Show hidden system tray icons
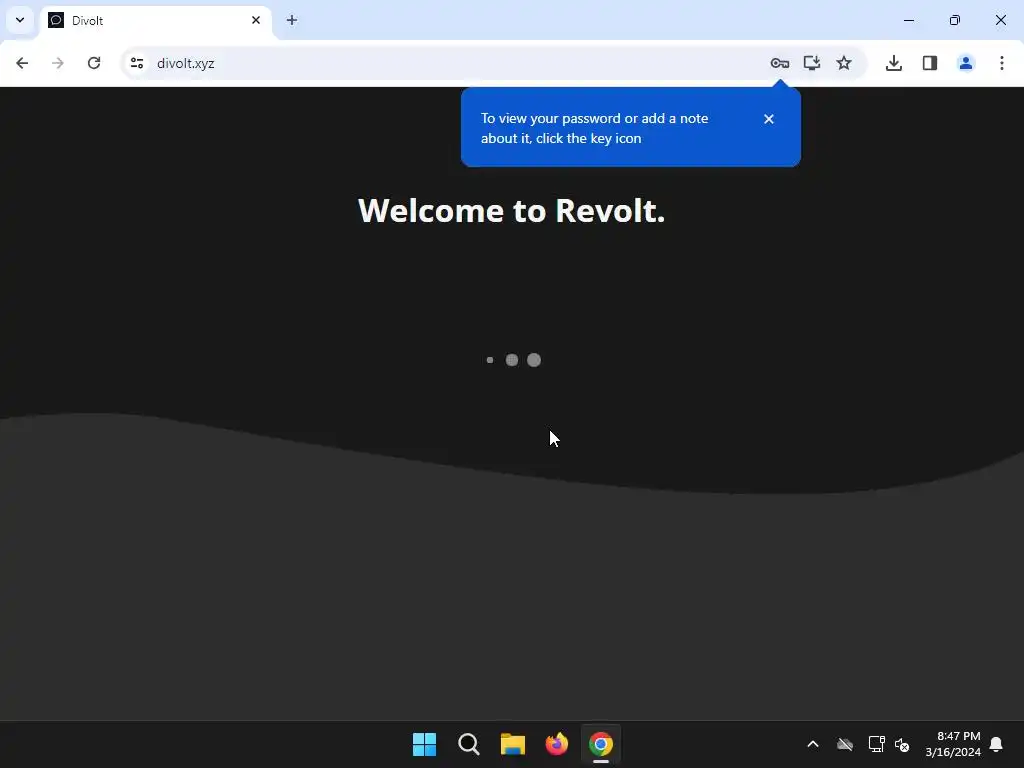 [x=813, y=744]
